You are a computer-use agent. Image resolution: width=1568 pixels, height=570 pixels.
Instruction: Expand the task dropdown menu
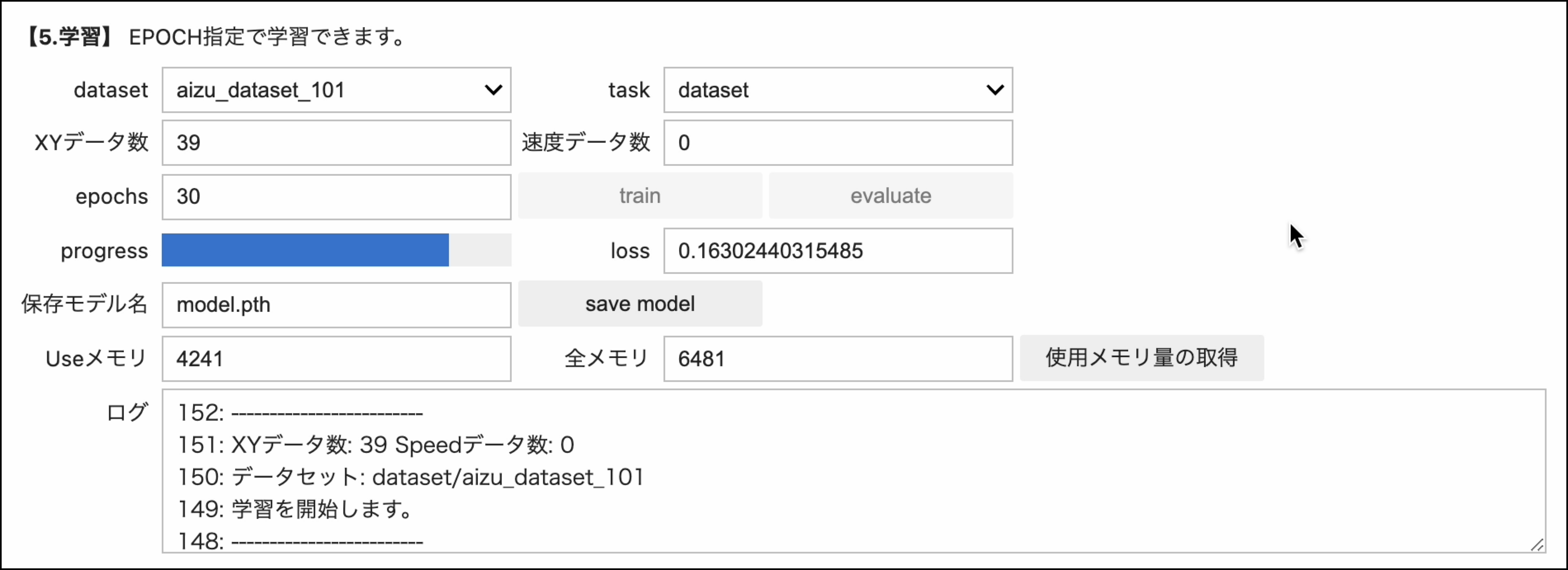(838, 90)
